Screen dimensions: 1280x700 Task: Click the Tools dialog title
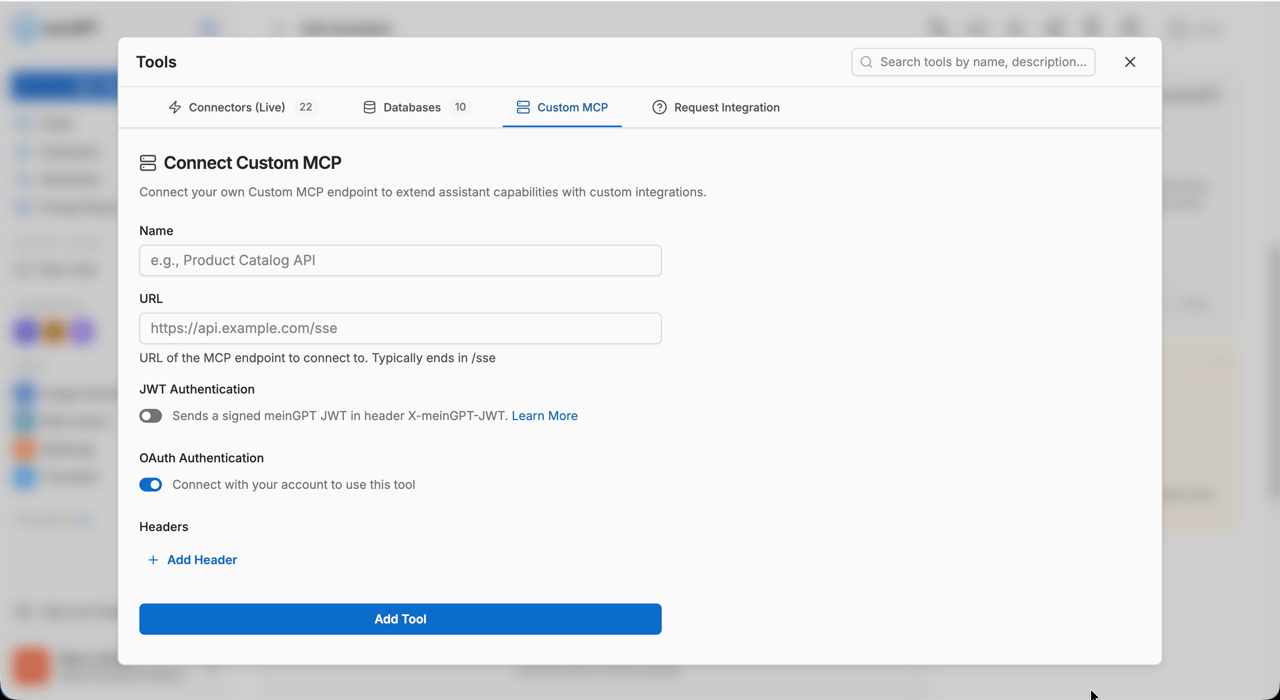(x=156, y=62)
